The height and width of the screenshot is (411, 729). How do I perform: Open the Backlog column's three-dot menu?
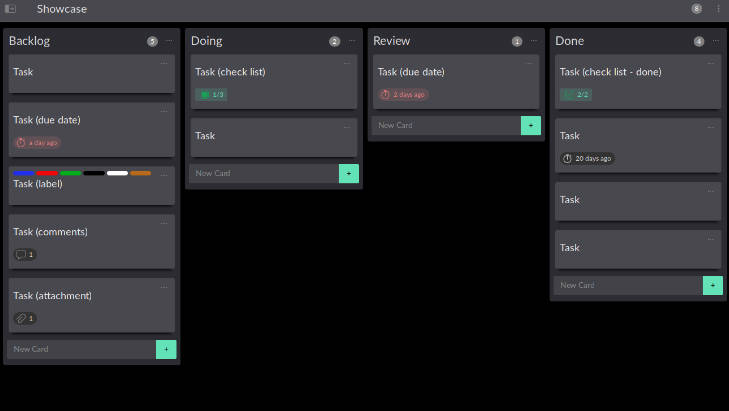[x=169, y=41]
